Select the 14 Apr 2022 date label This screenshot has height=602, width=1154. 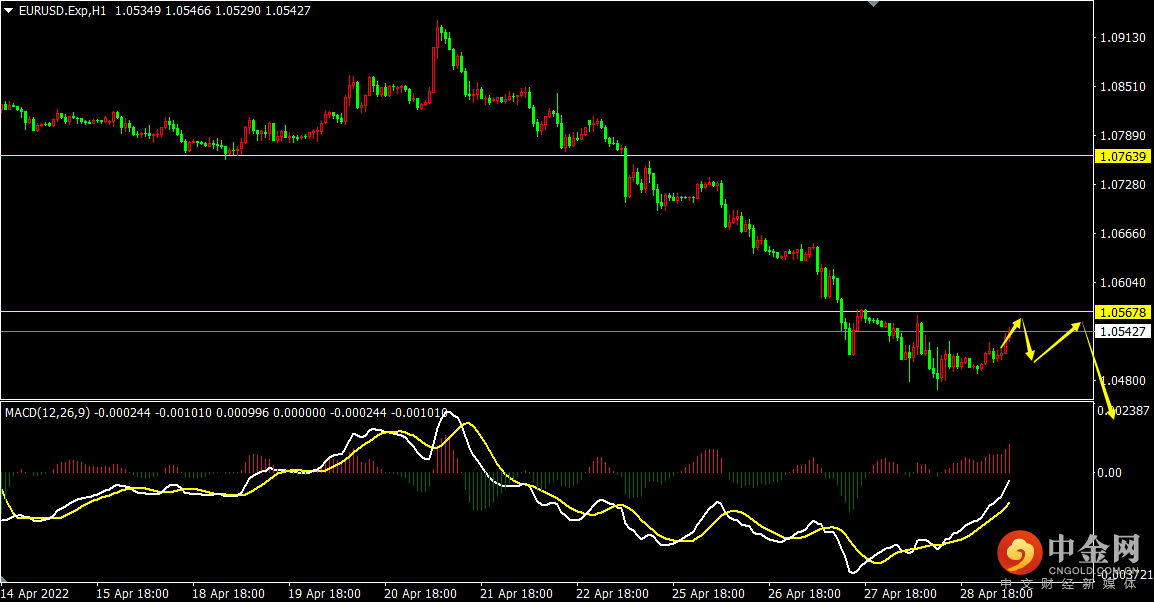click(35, 593)
